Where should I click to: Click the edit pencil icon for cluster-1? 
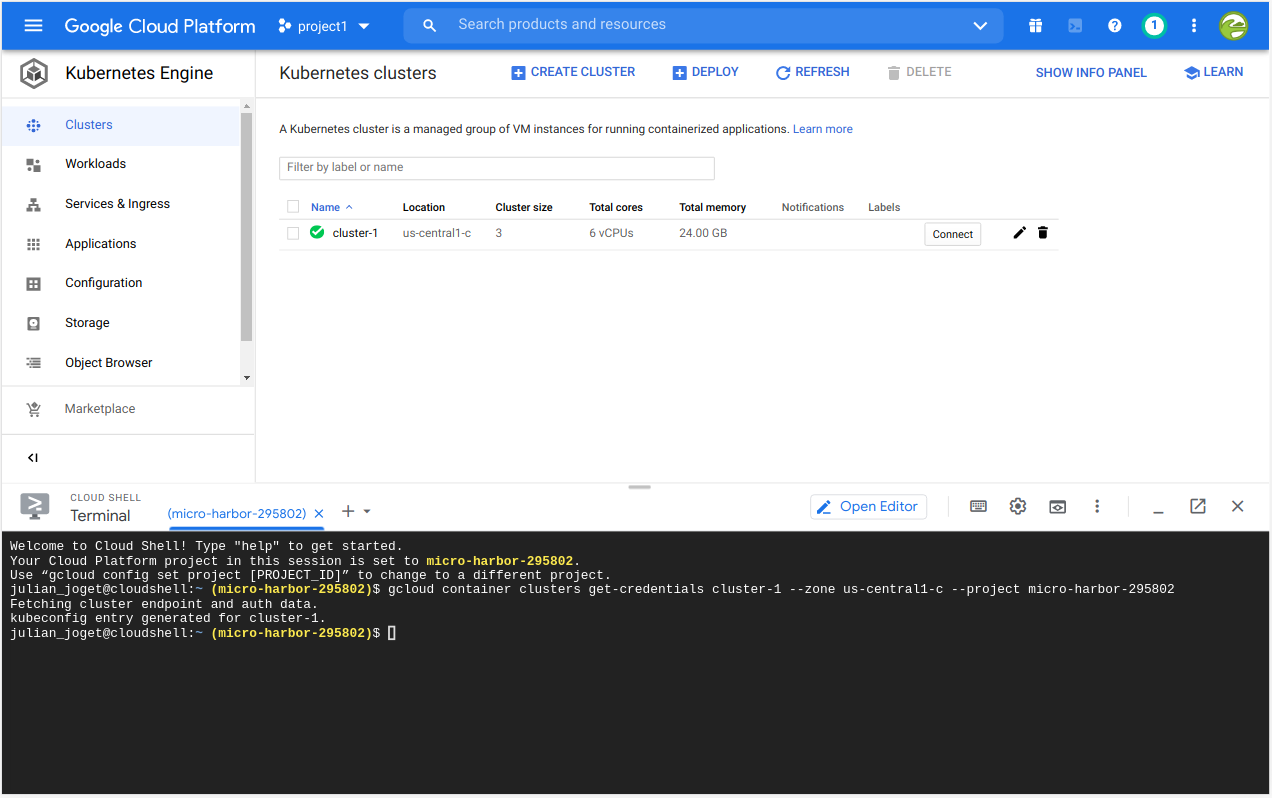coord(1019,233)
